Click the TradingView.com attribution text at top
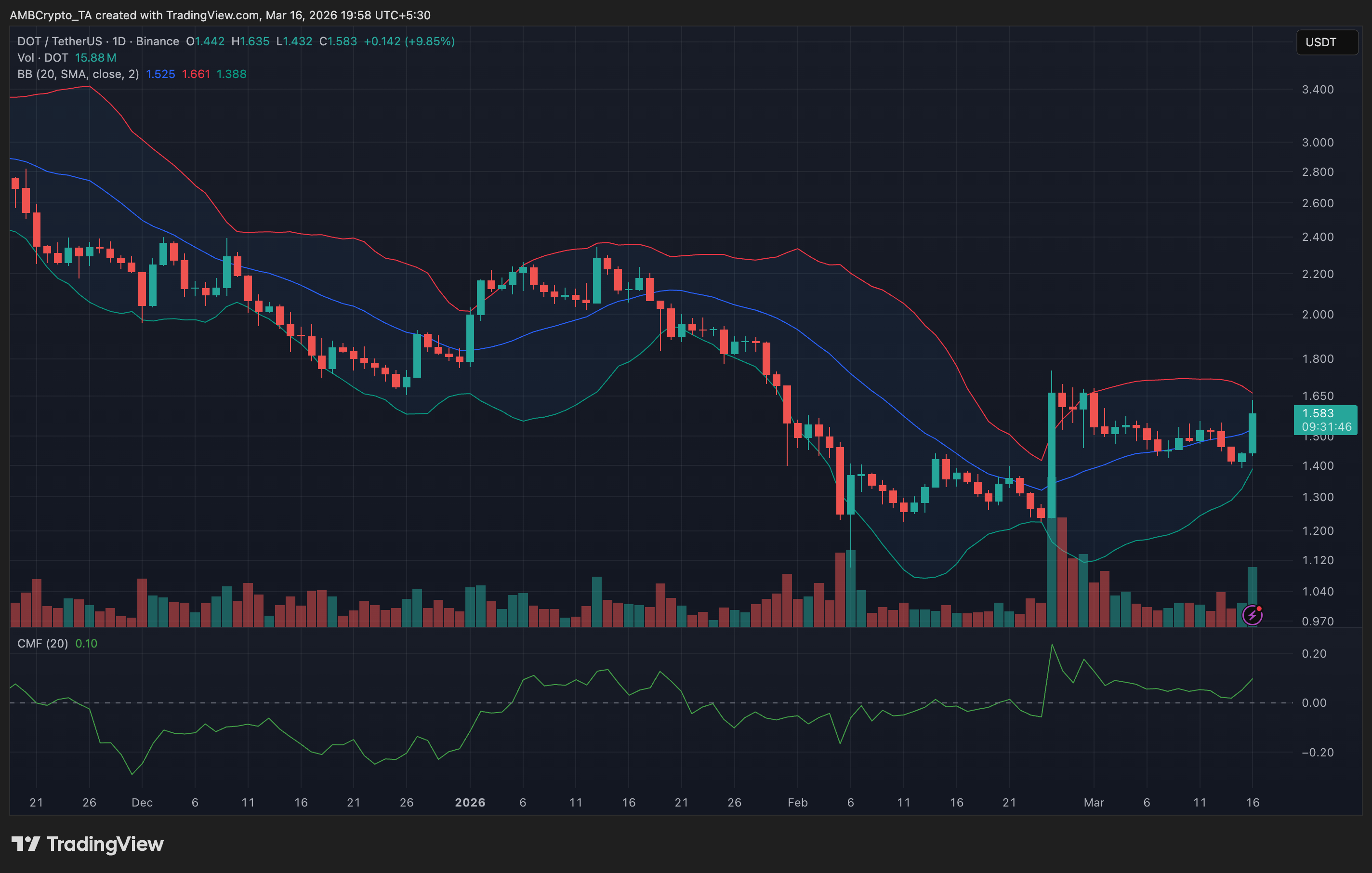The width and height of the screenshot is (1372, 873). click(x=212, y=15)
